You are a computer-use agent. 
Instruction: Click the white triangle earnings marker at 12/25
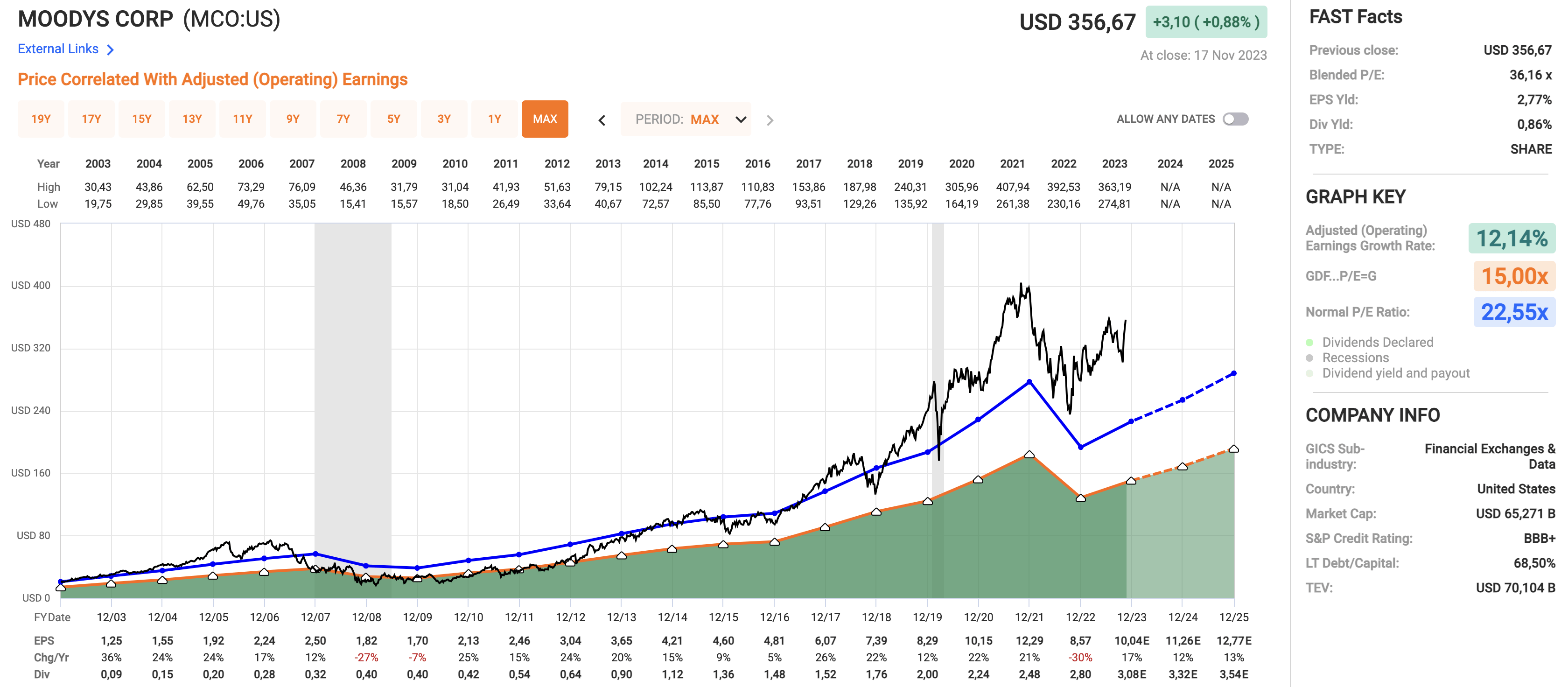(1234, 449)
